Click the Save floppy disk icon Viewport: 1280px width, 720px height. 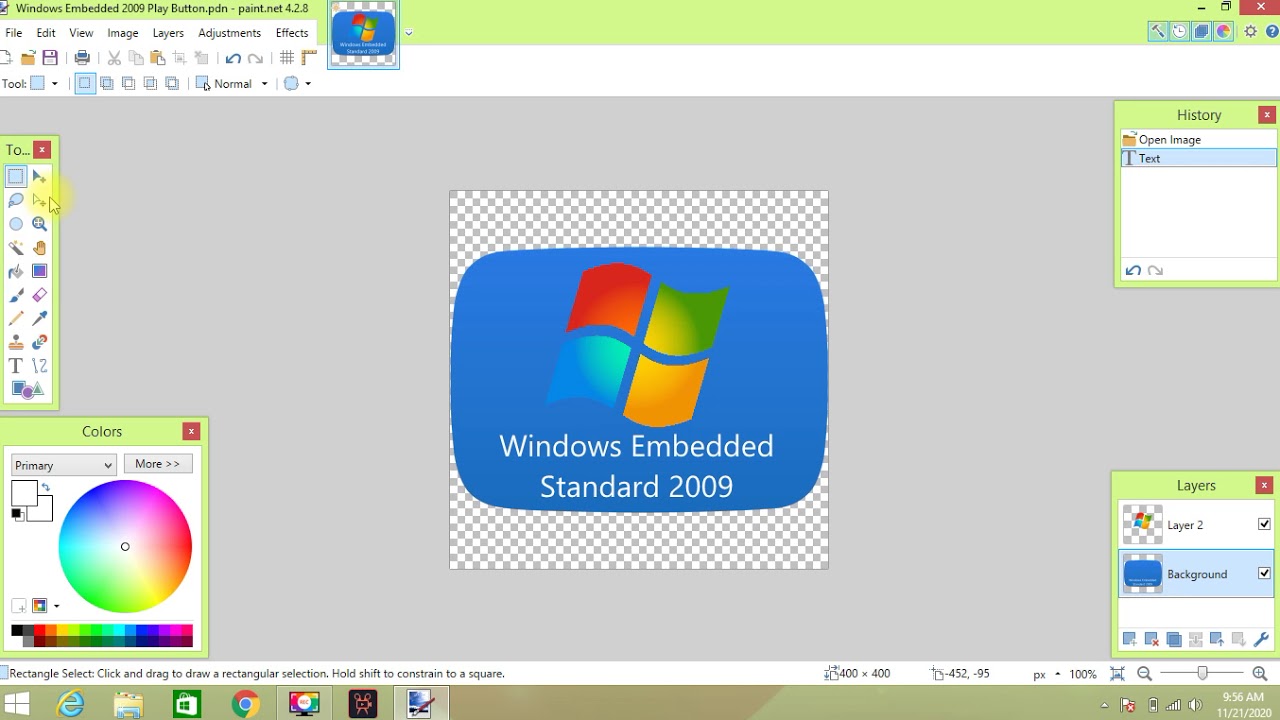pos(50,58)
